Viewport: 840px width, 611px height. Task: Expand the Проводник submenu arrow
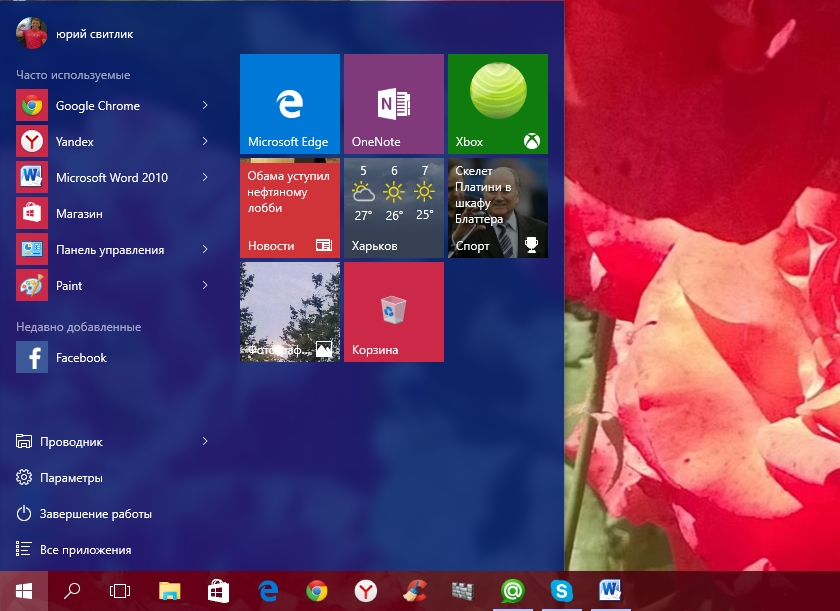tap(205, 442)
